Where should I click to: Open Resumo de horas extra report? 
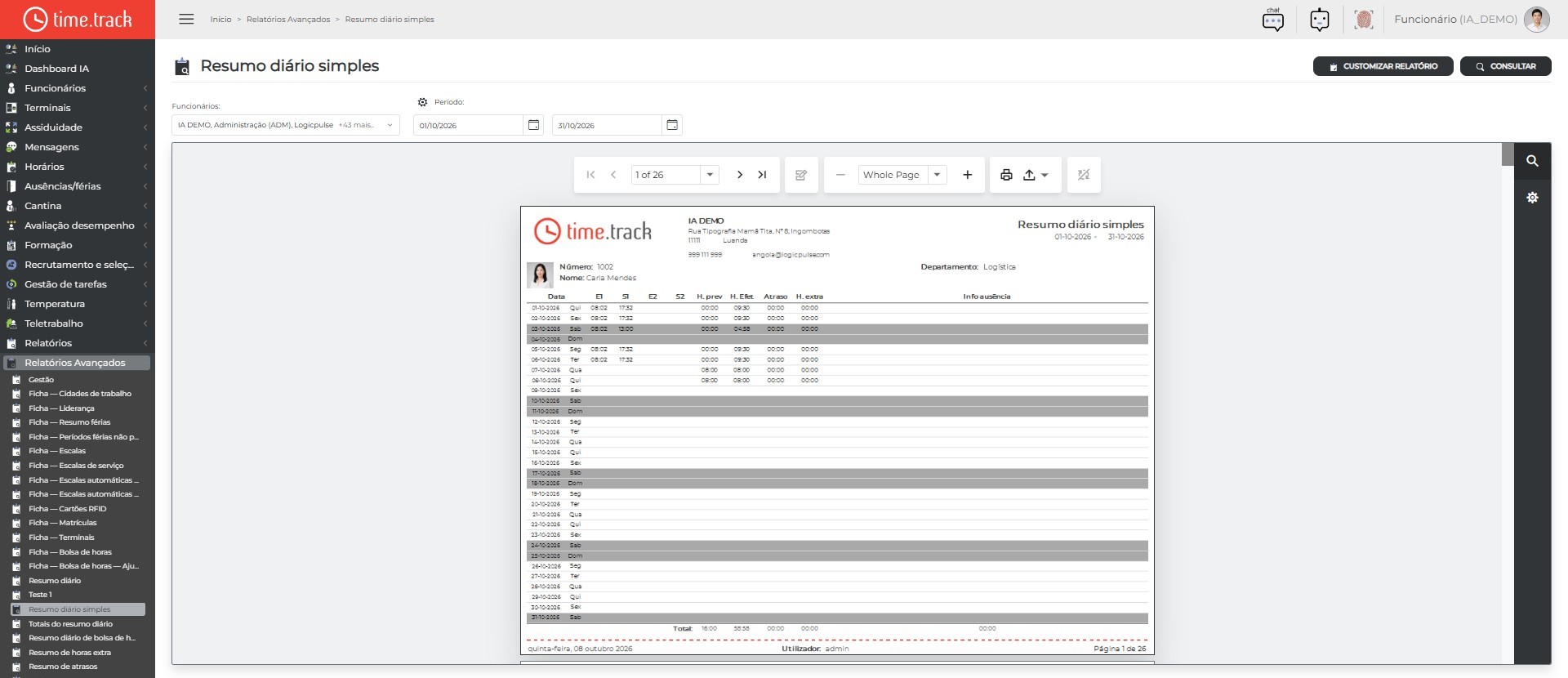[x=70, y=653]
